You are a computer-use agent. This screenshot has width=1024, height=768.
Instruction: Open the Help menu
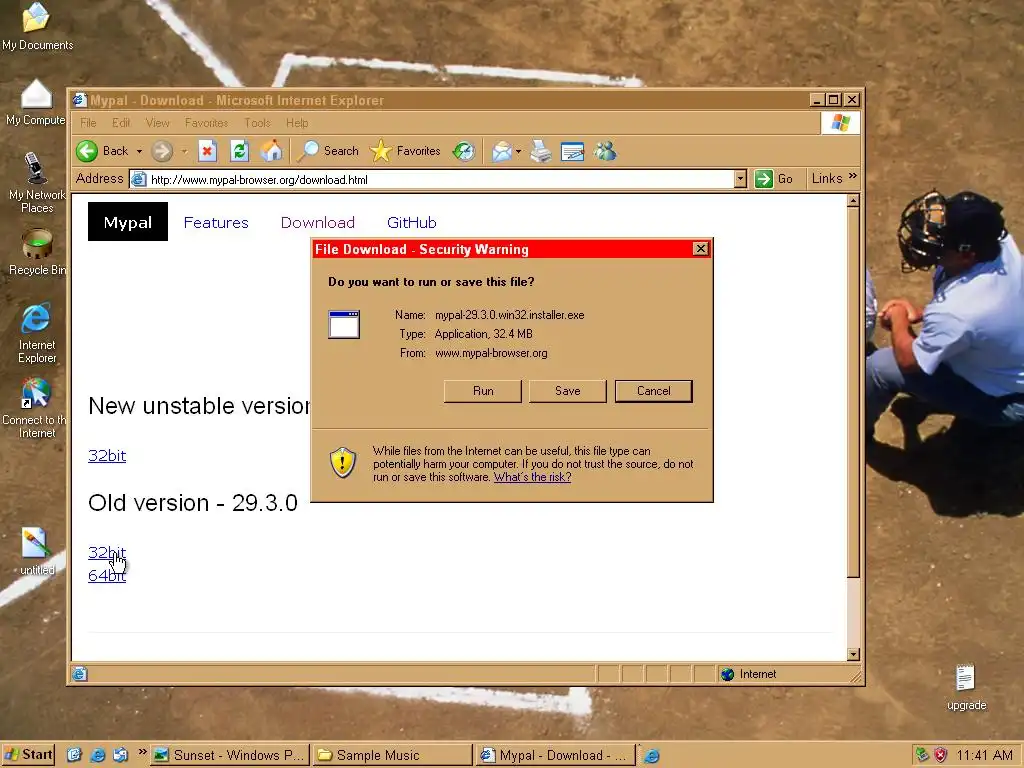pos(296,123)
